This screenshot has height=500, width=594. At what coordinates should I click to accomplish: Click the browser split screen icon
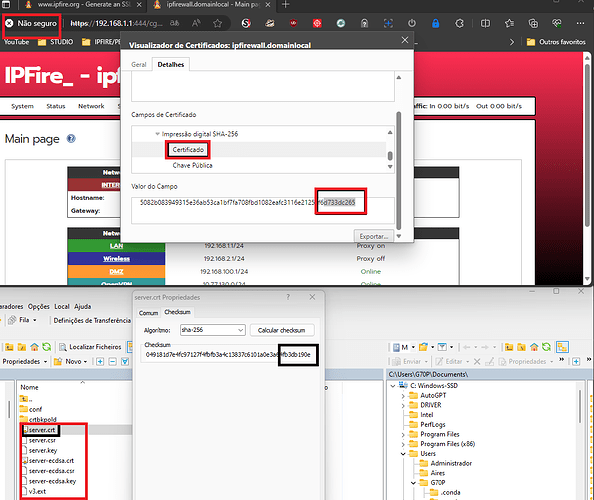[485, 23]
